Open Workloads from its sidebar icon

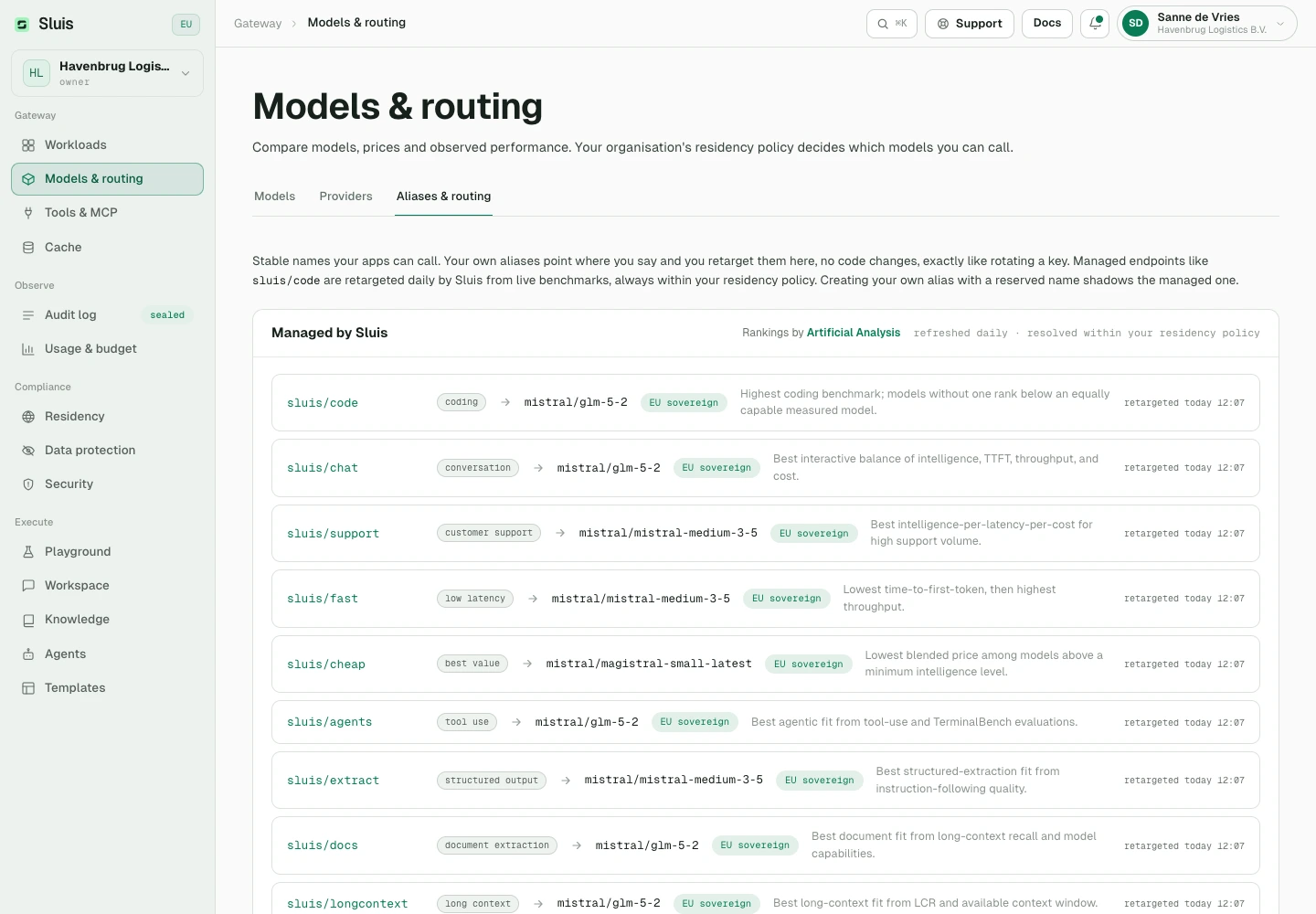(x=28, y=145)
